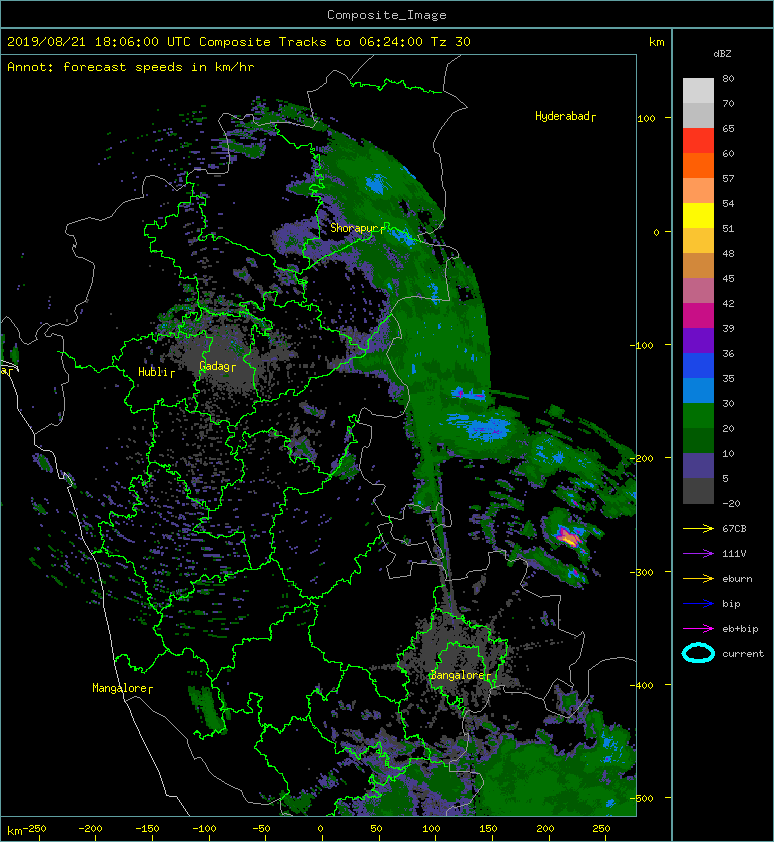Pick the orange 57-60 dBZ swatch
This screenshot has height=842, width=774.
pyautogui.click(x=698, y=166)
